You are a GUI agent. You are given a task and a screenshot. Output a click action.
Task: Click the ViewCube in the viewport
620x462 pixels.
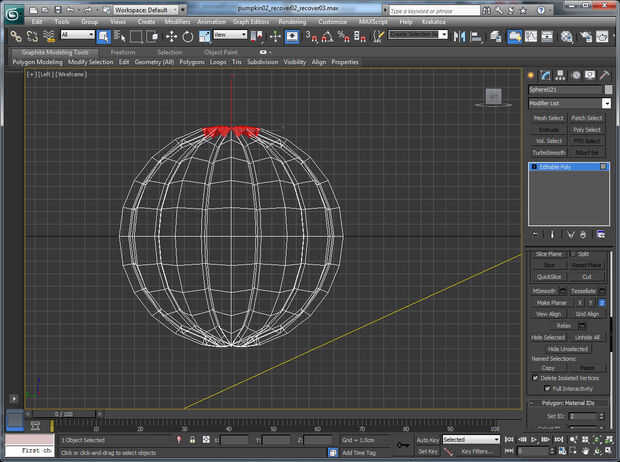(493, 97)
